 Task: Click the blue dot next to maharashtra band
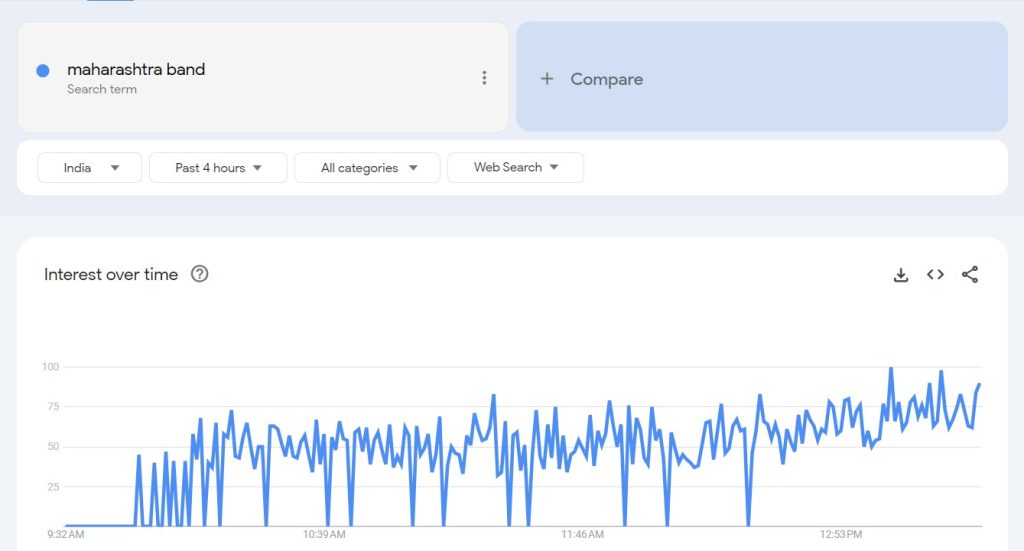43,71
